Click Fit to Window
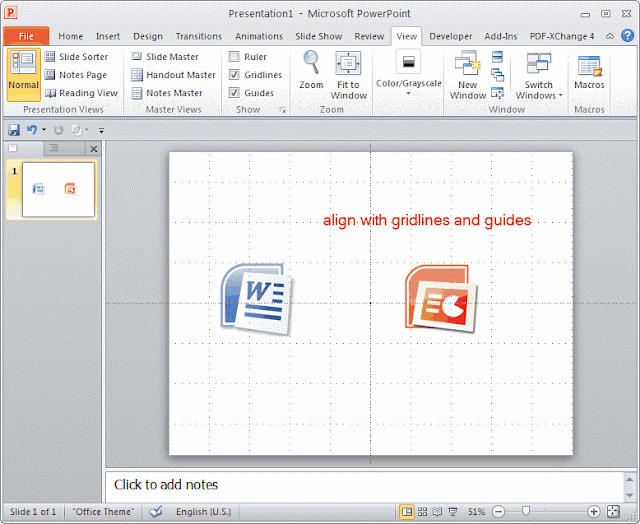 [348, 75]
